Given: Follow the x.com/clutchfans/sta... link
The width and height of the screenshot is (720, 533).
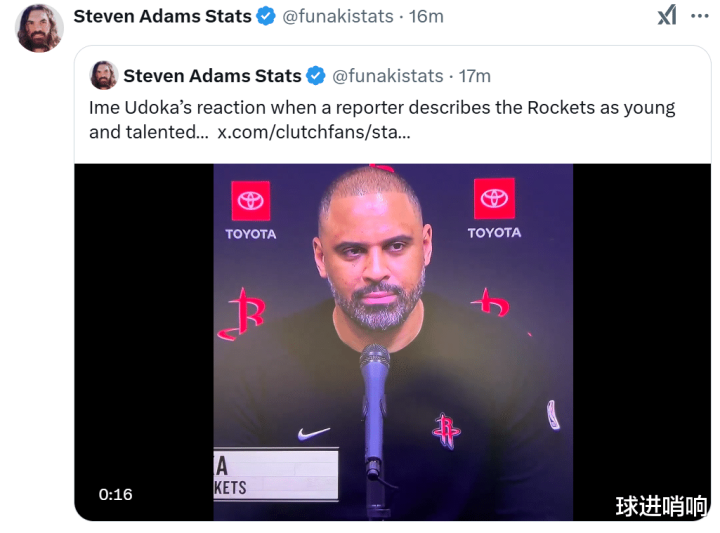Looking at the screenshot, I should [313, 132].
